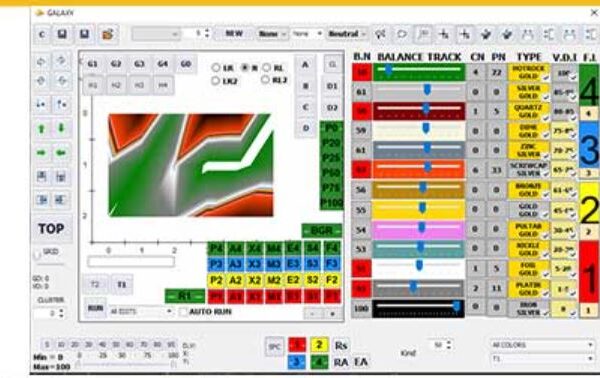Image resolution: width=600 pixels, height=378 pixels.
Task: Click the yellow P2 grid cell
Action: point(216,280)
